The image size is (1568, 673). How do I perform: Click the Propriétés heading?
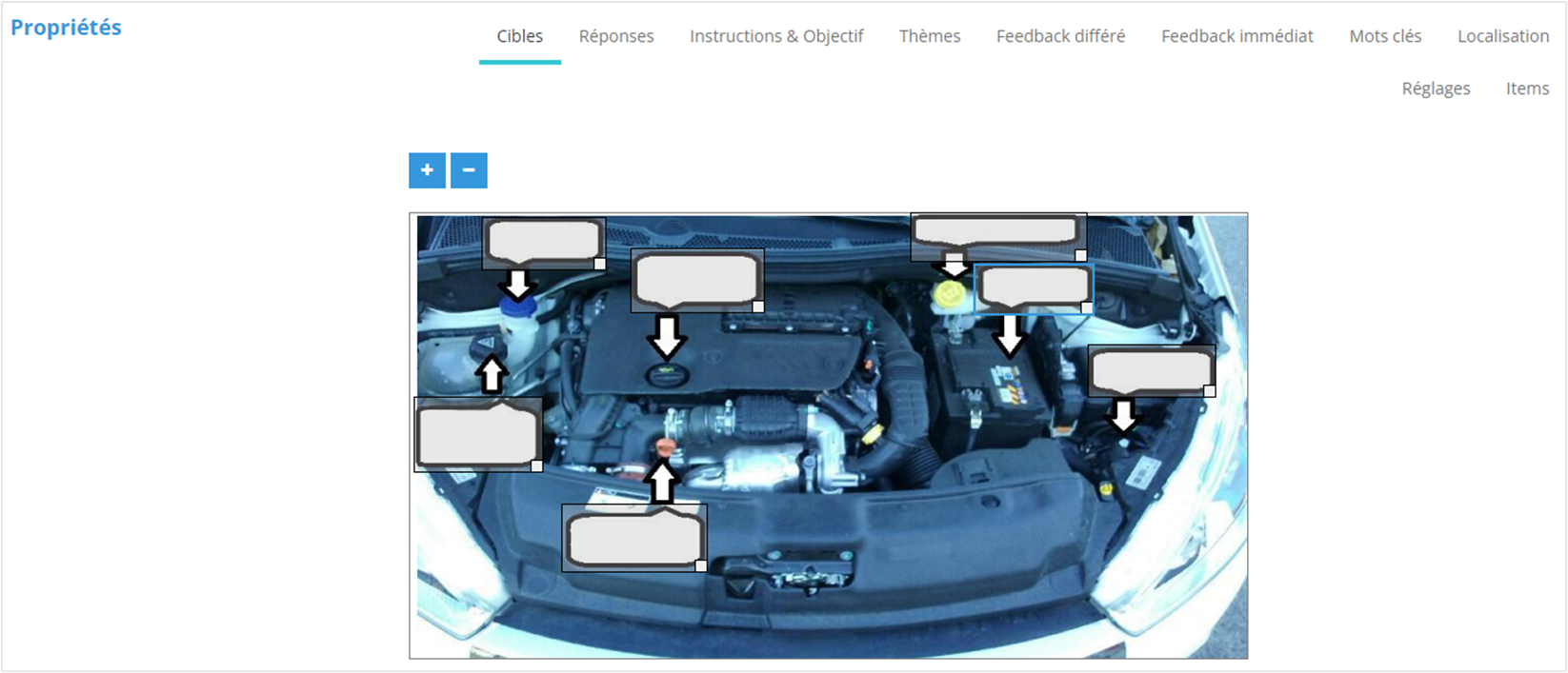pyautogui.click(x=66, y=28)
